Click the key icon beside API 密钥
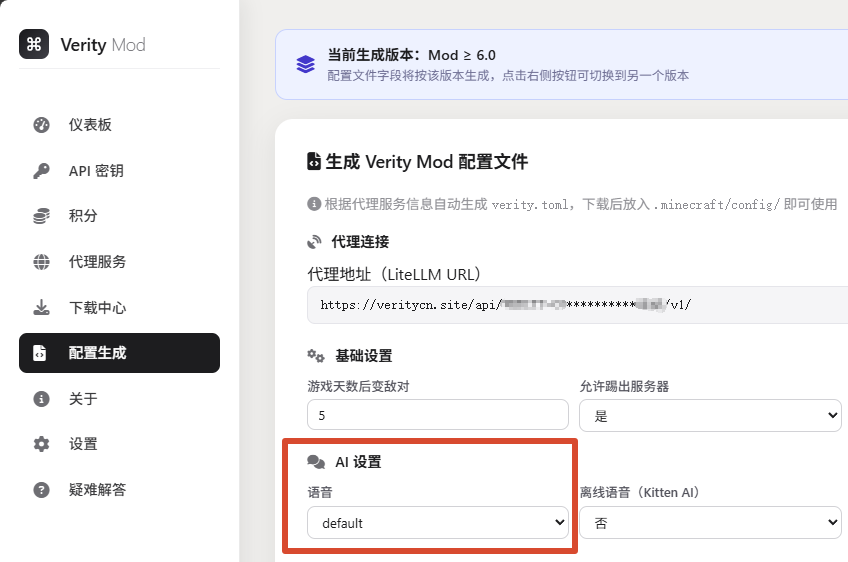This screenshot has width=848, height=562. coord(41,171)
